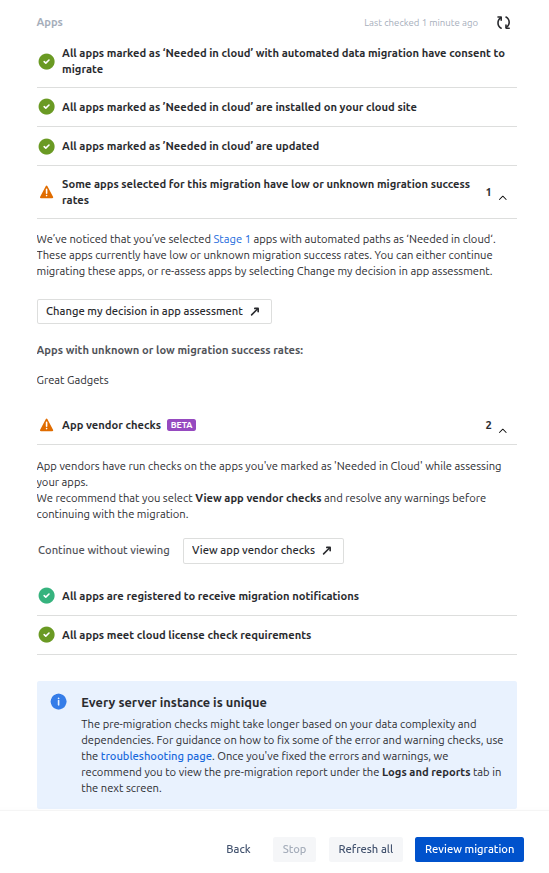Click the BETA badge

coord(182,425)
